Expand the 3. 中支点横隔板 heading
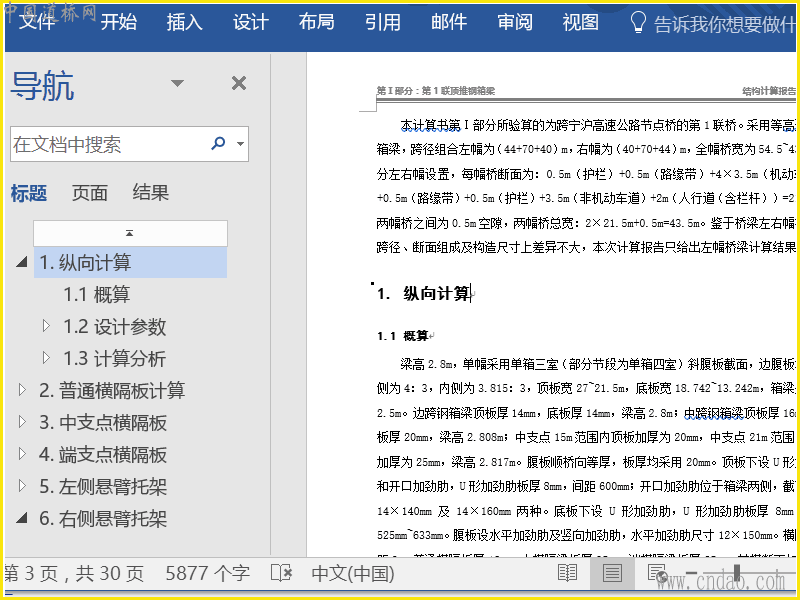Image resolution: width=800 pixels, height=600 pixels. pyautogui.click(x=22, y=421)
